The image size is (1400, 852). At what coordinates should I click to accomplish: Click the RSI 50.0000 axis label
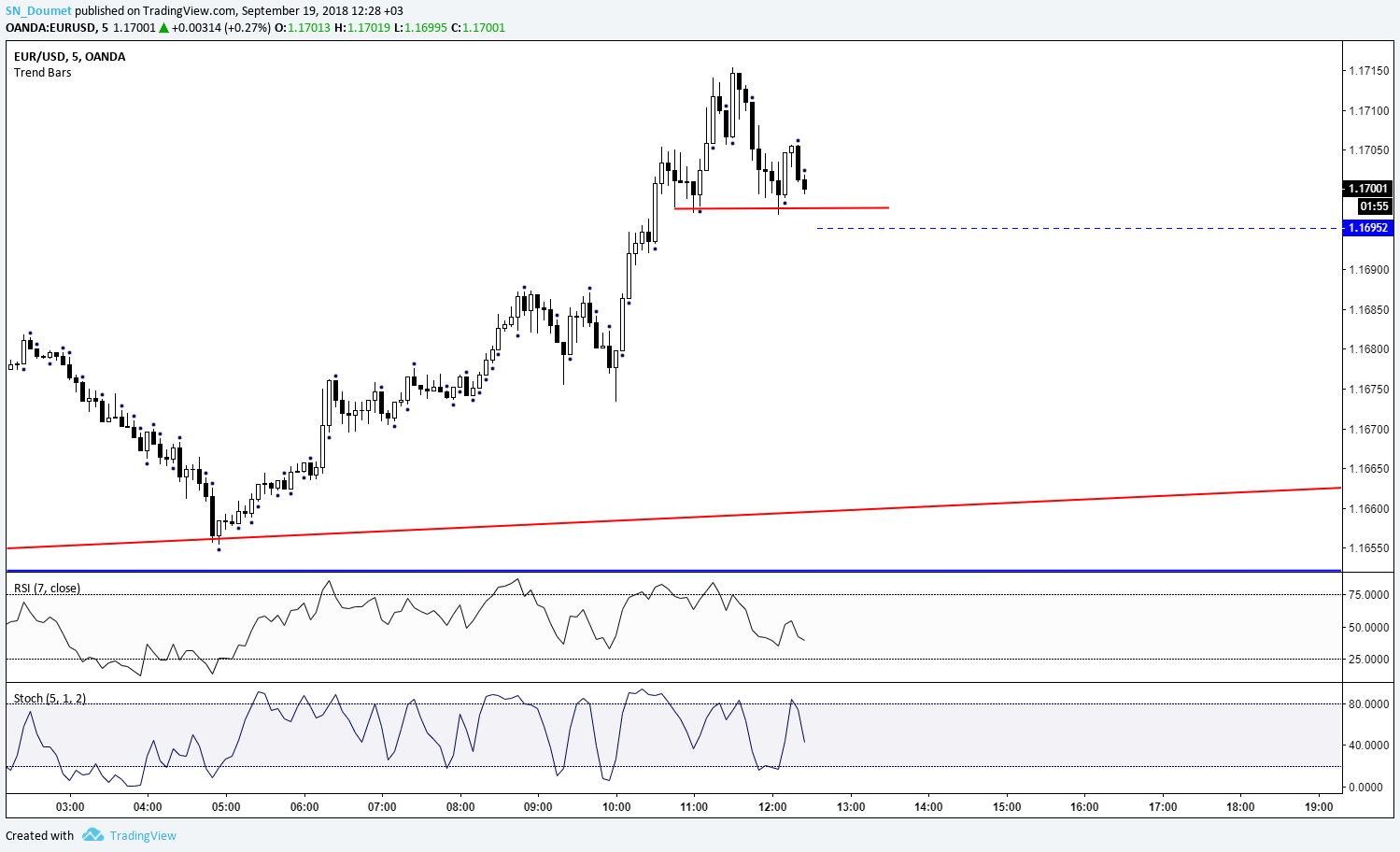point(1368,627)
